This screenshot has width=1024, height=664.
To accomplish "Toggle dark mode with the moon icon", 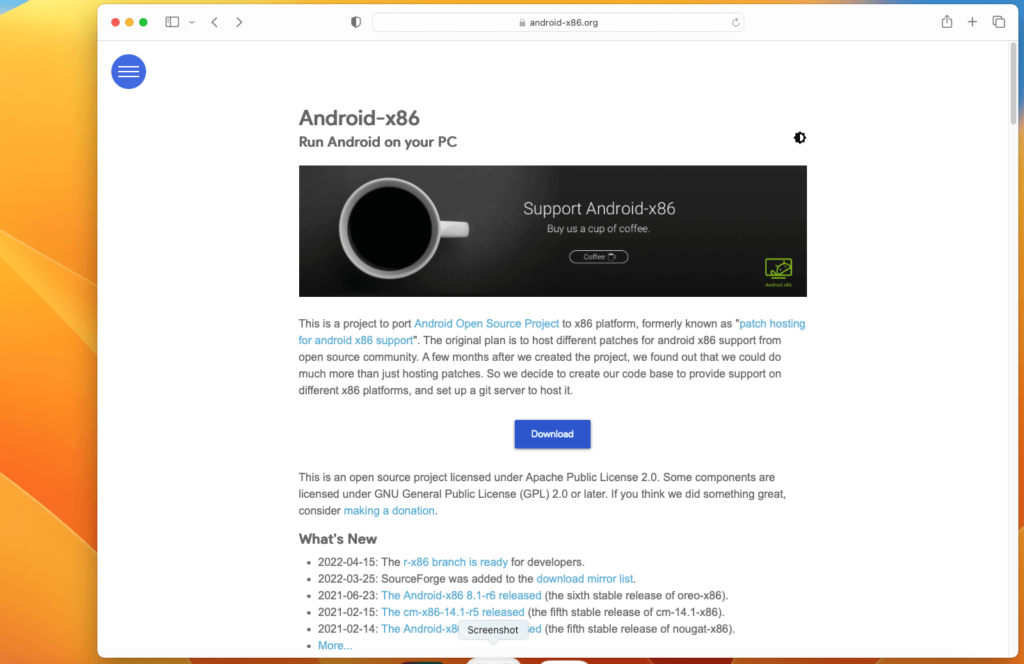I will click(x=799, y=138).
